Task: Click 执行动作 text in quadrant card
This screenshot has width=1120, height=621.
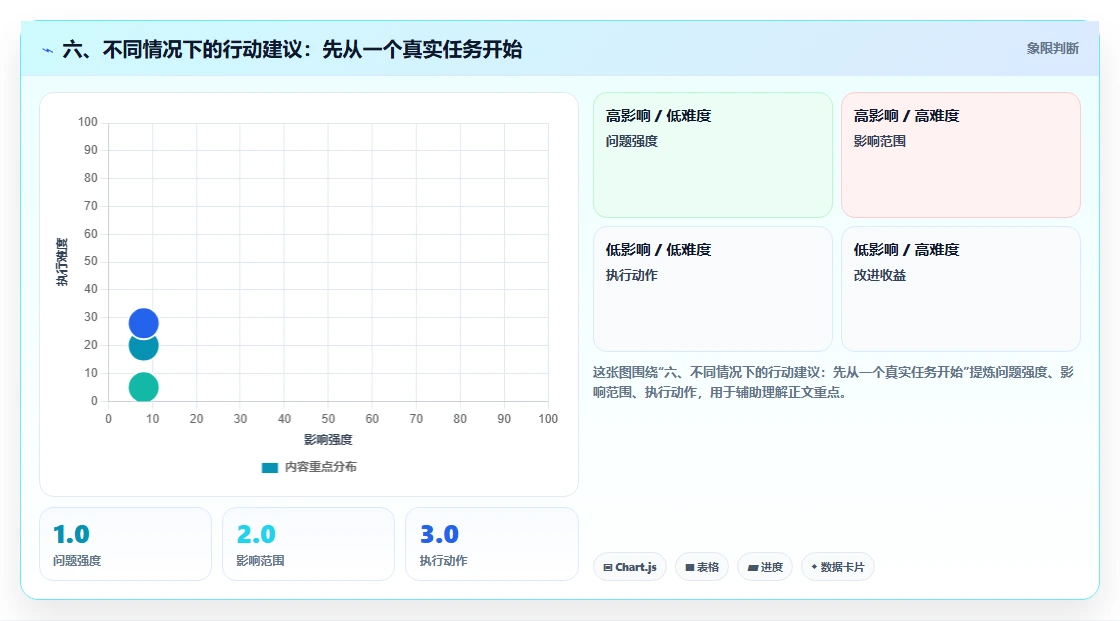Action: (x=631, y=275)
